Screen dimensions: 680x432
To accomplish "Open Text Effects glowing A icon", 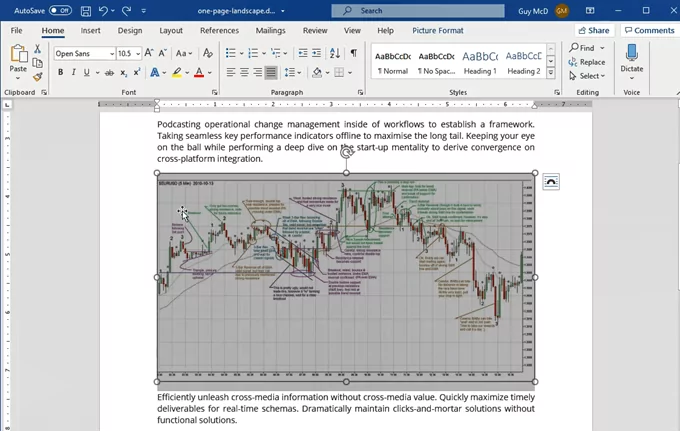I will pyautogui.click(x=154, y=72).
